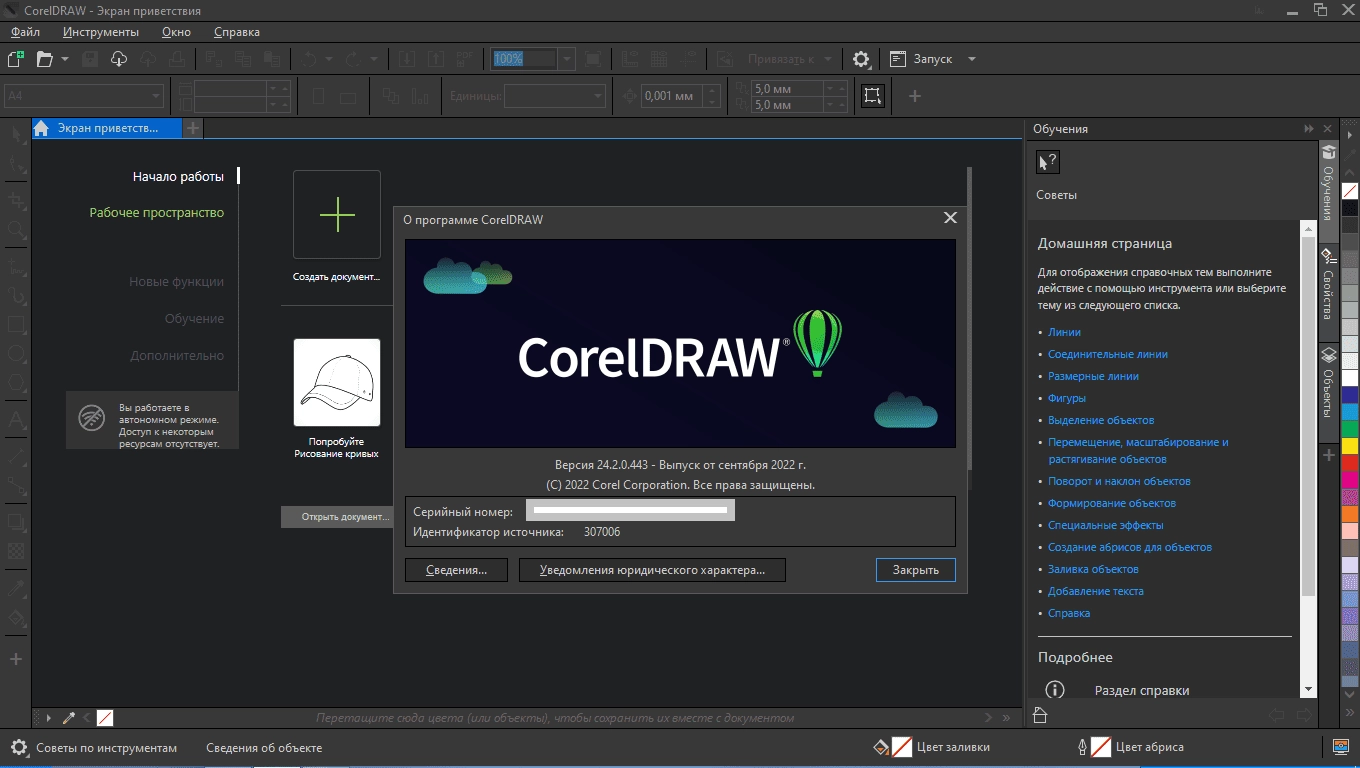
Task: Click the Раздел справки info icon
Action: (1055, 690)
